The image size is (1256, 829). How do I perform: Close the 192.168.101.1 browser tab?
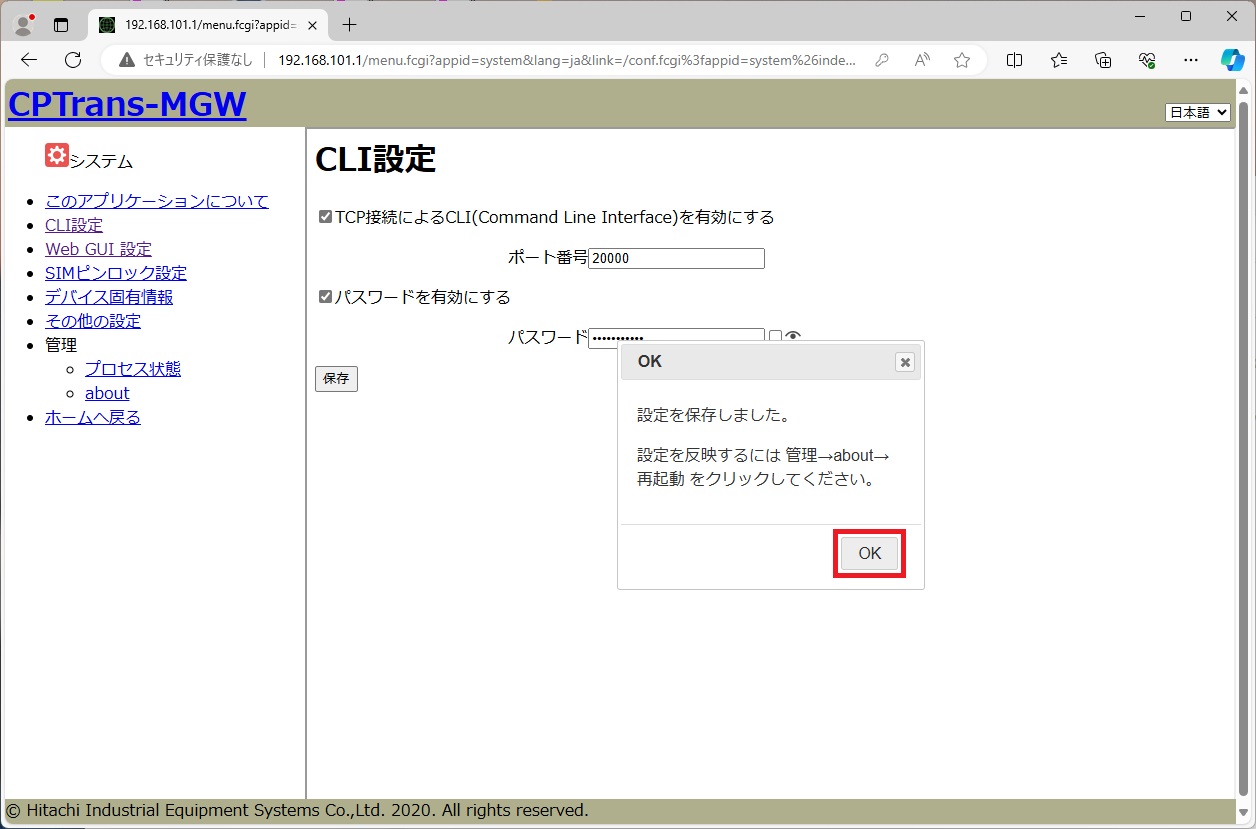[x=312, y=25]
